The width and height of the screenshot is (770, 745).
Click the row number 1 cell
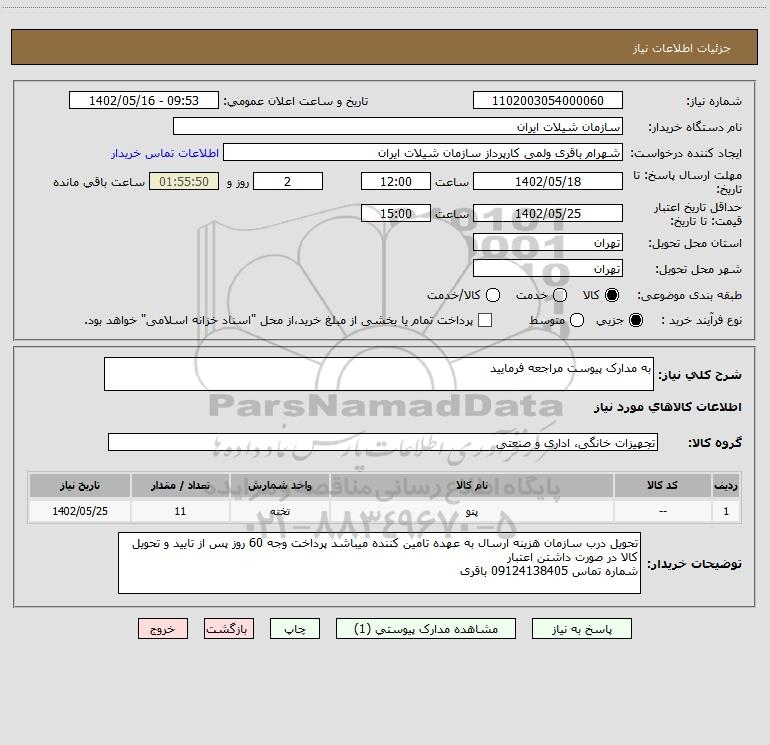[726, 511]
